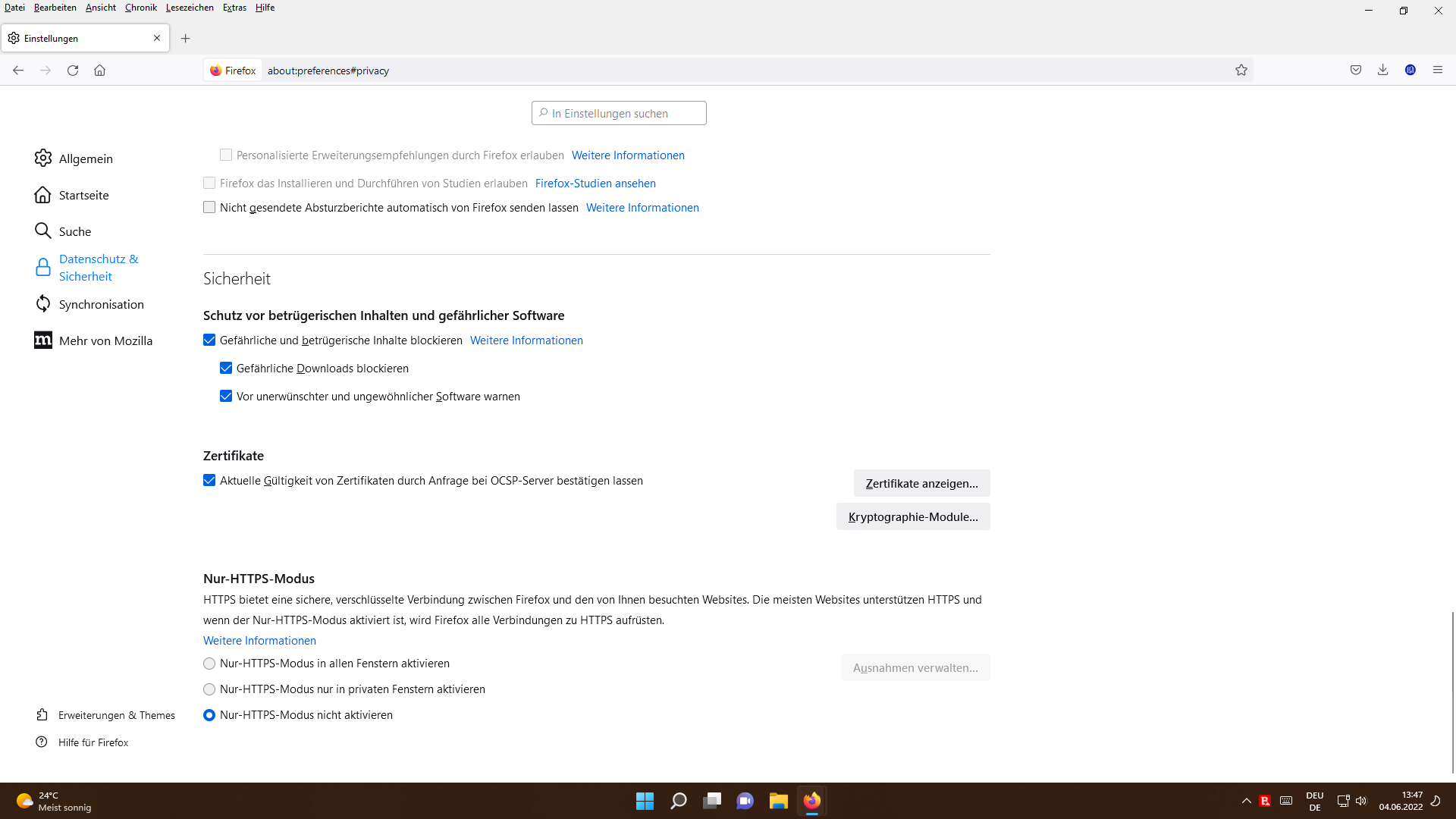Open Firefox account avatar menu
1456x819 pixels.
(1410, 70)
